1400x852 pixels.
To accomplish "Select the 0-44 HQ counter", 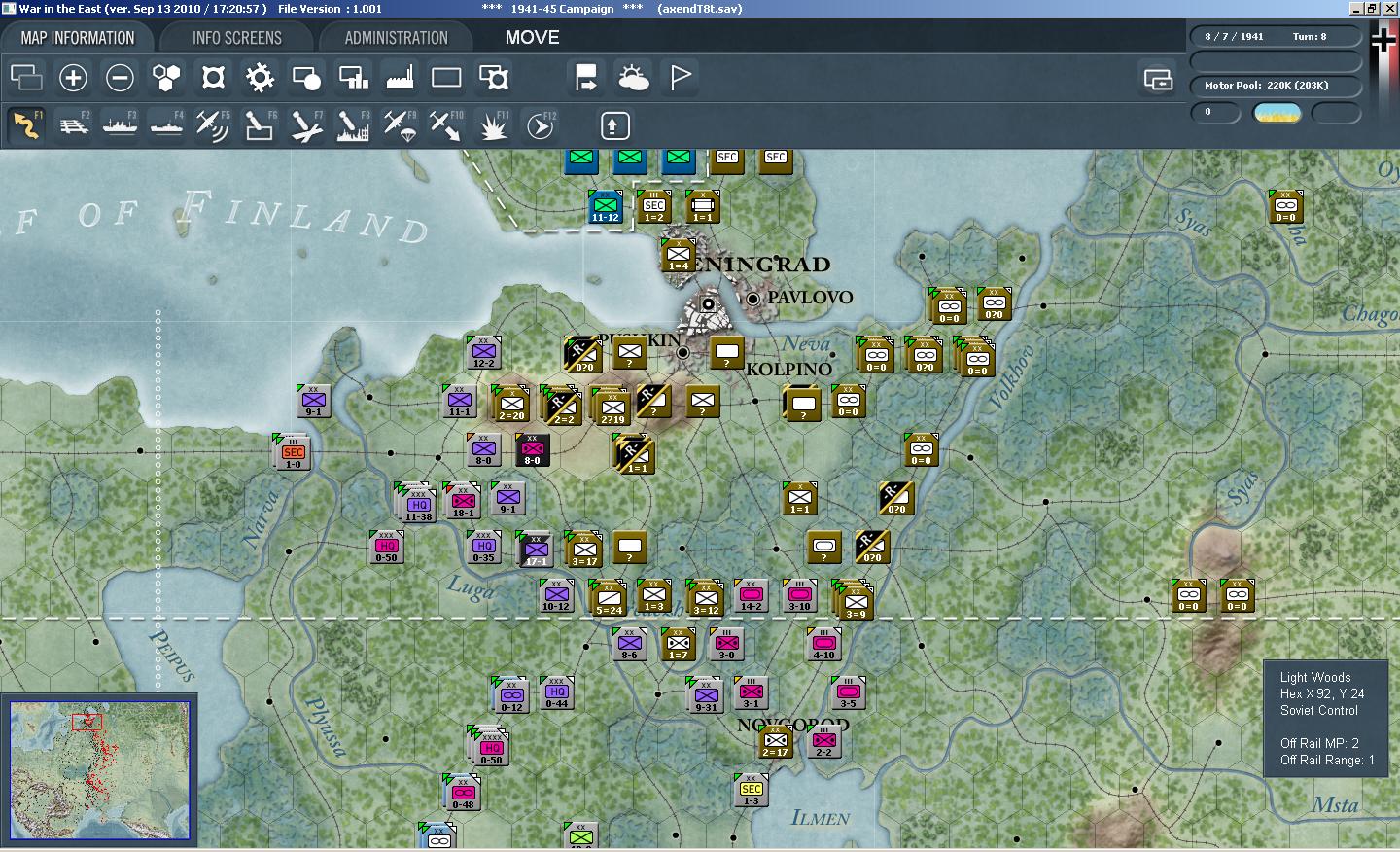I will click(556, 692).
